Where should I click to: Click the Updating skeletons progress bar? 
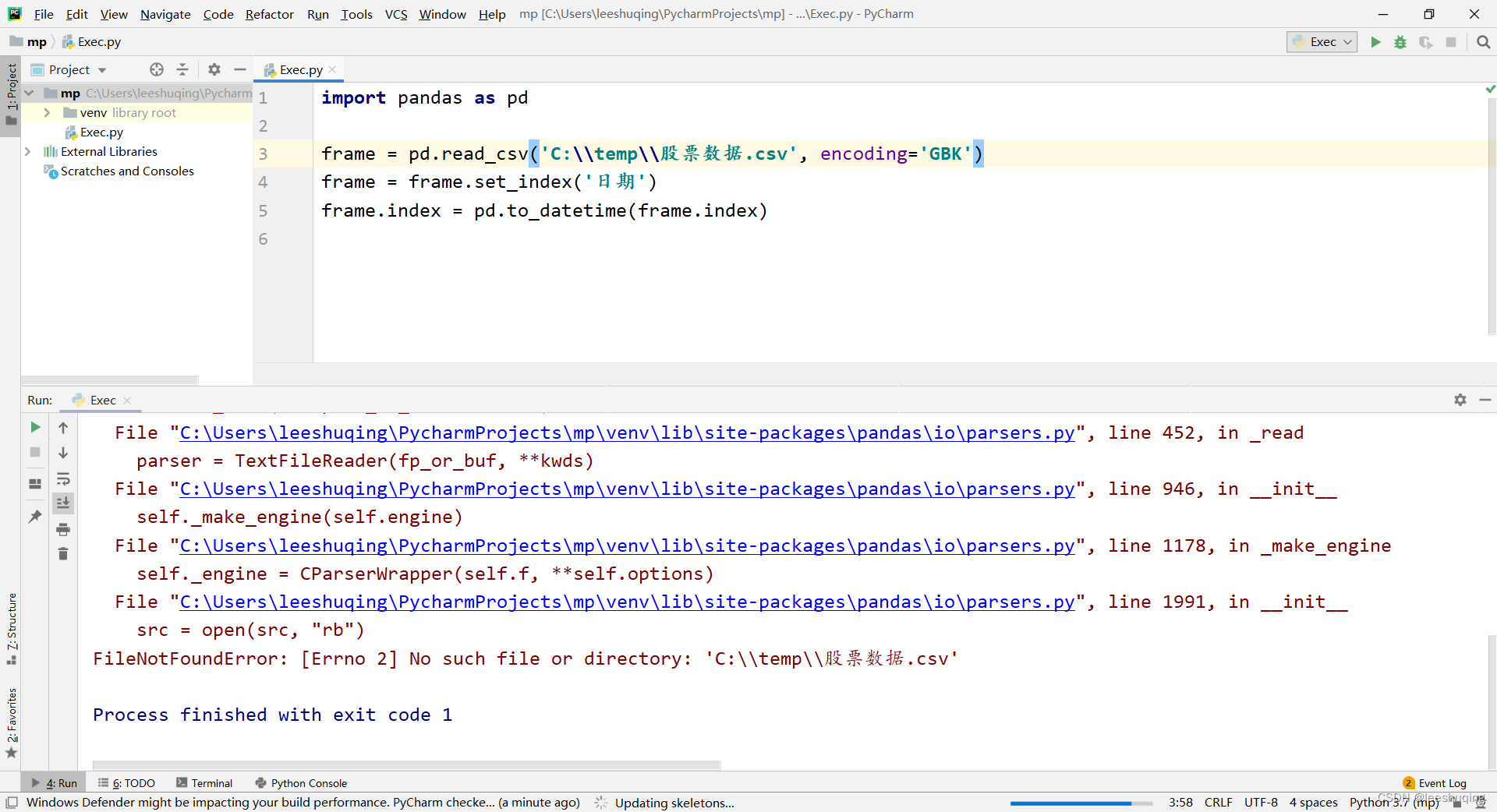pos(1081,803)
